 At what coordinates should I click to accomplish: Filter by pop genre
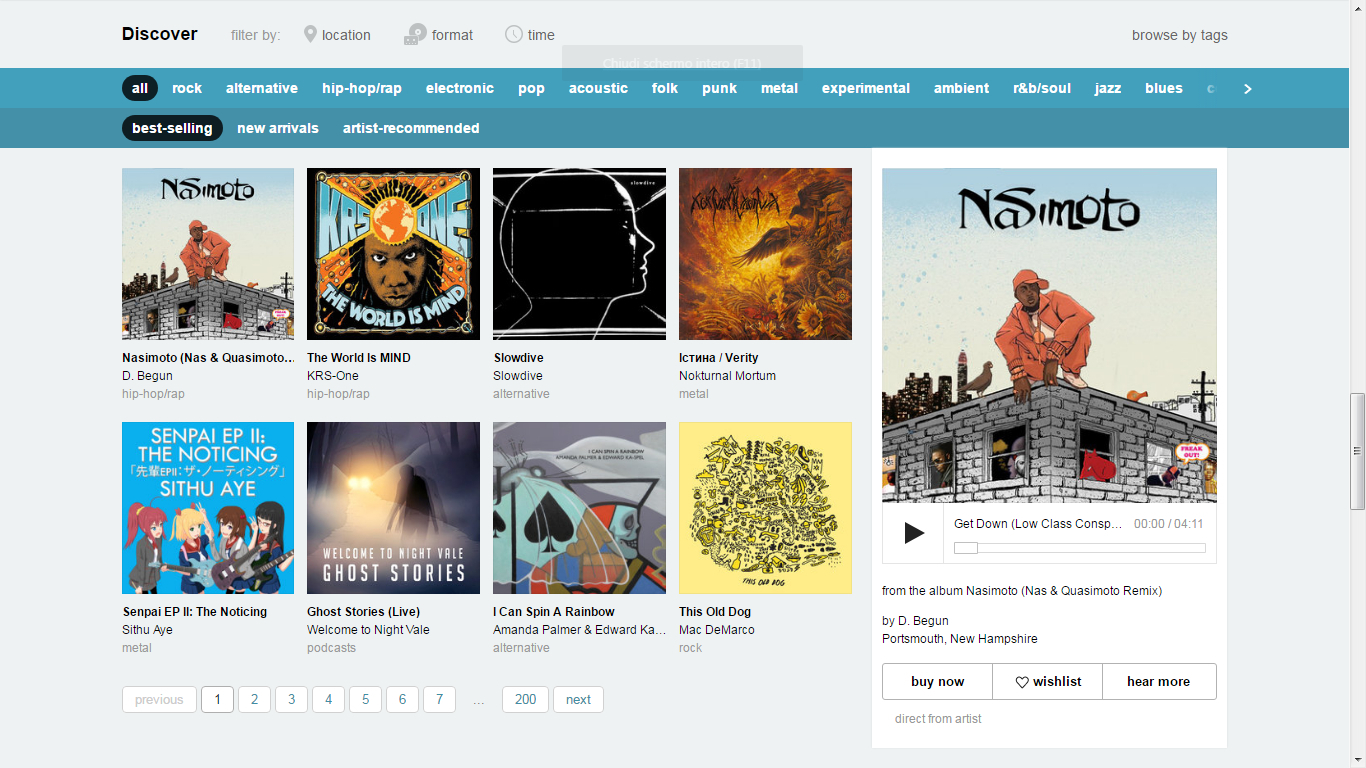tap(531, 88)
